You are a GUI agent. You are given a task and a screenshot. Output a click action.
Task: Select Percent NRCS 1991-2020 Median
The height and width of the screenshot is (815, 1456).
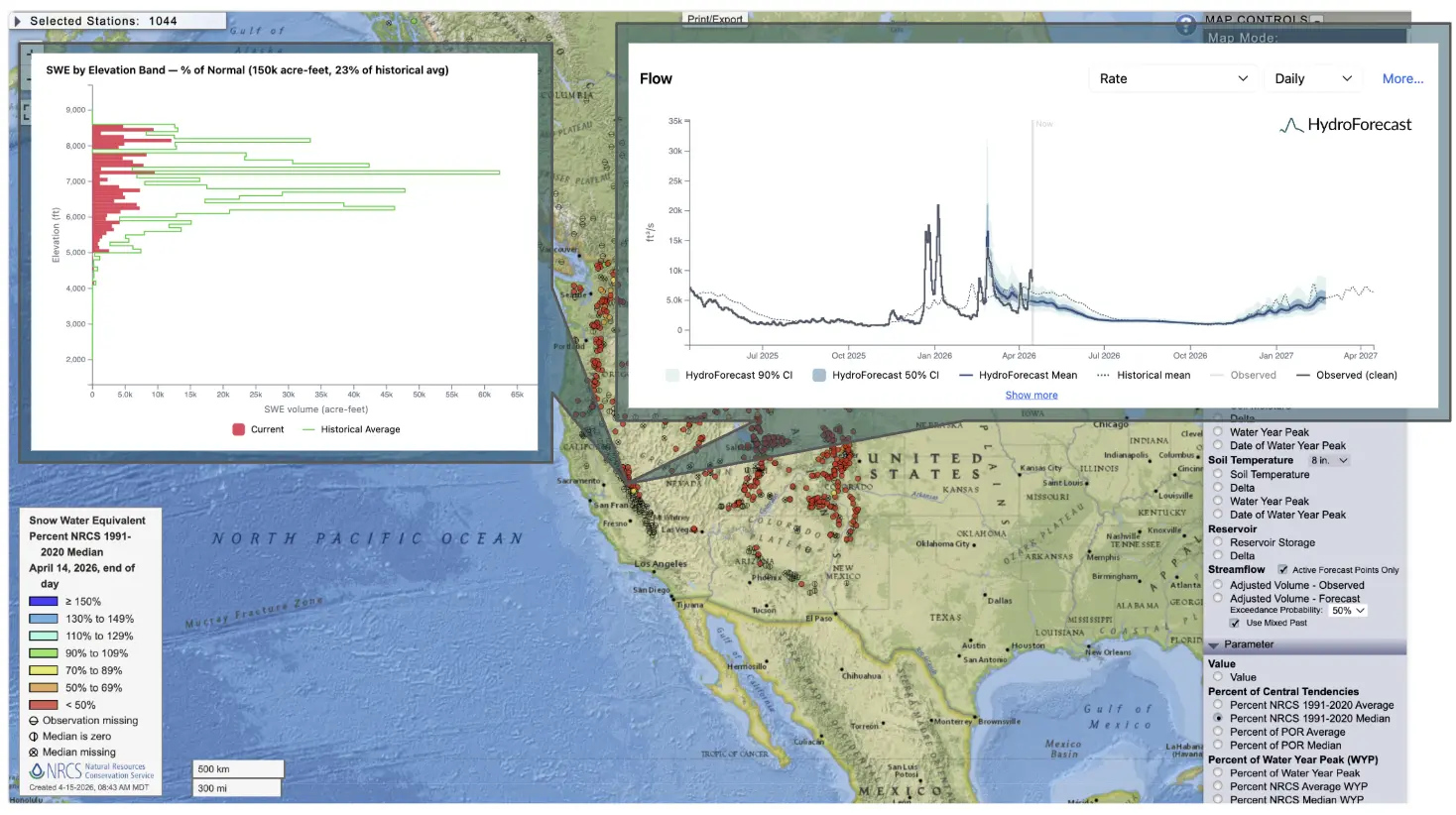pos(1218,718)
